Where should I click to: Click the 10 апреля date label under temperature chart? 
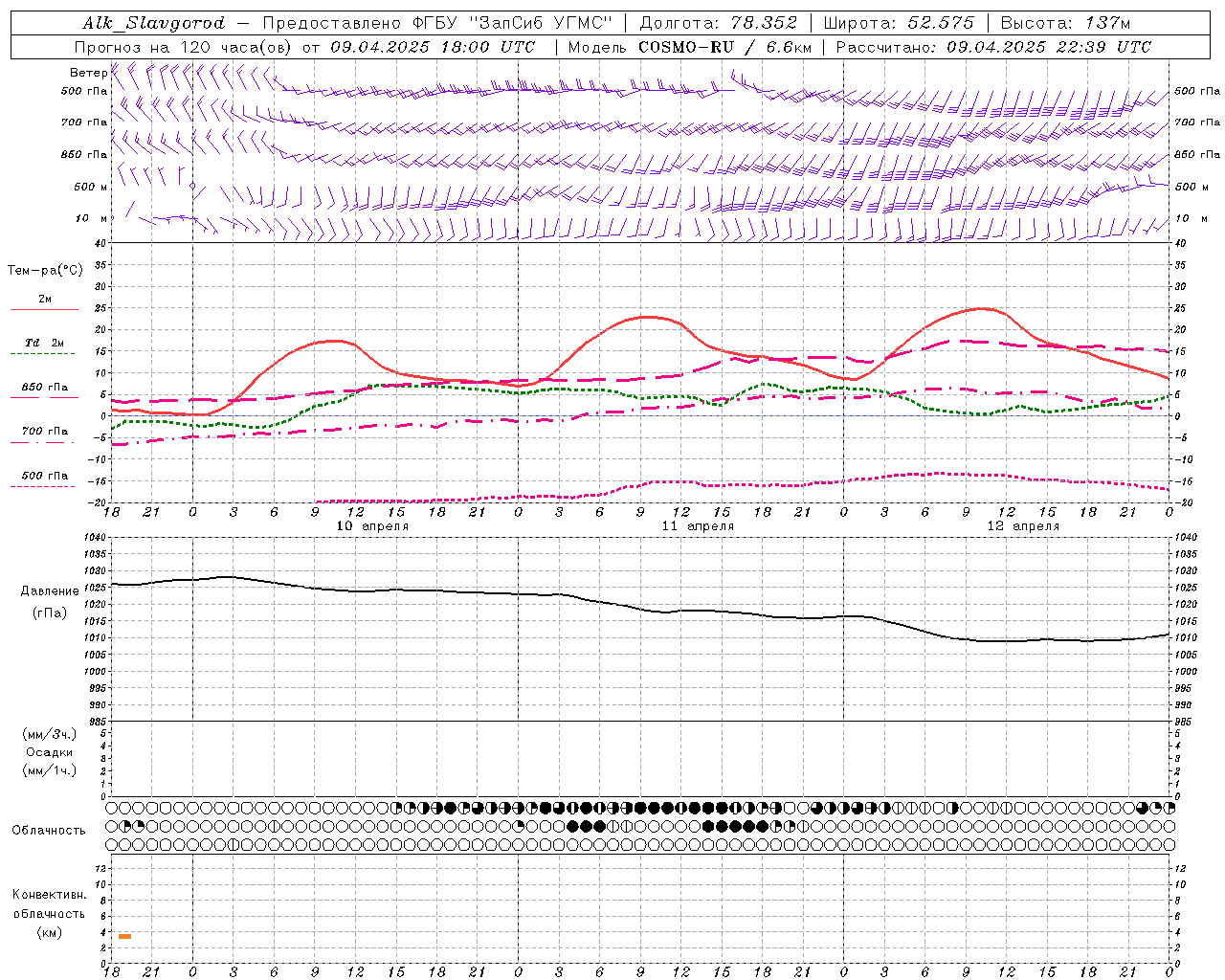pos(372,526)
